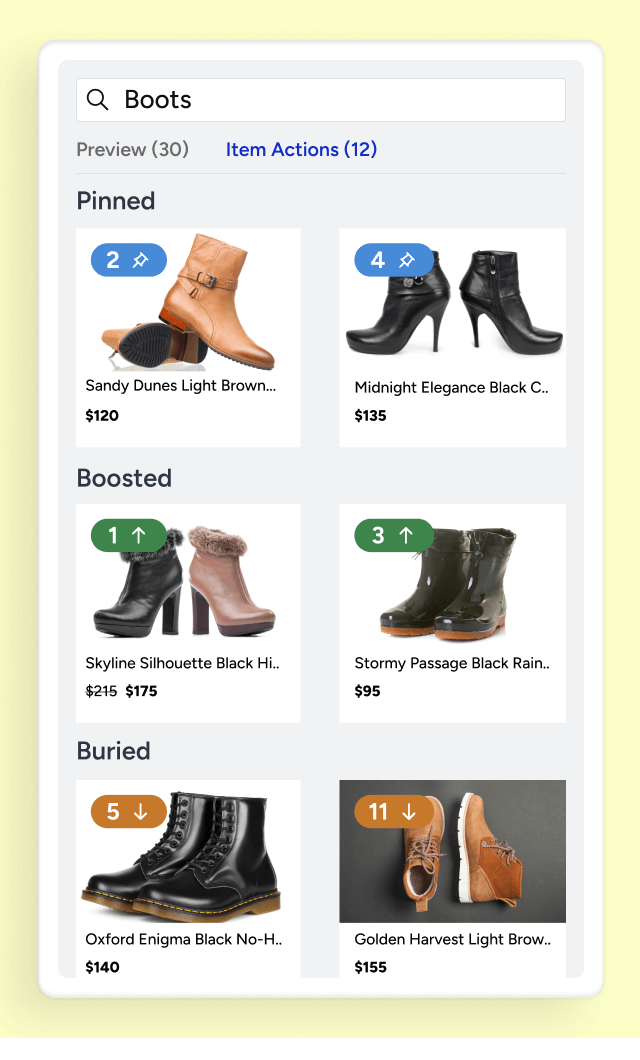Click pin badge 4 on Midnight Elegance boot
The image size is (640, 1060).
tap(394, 260)
